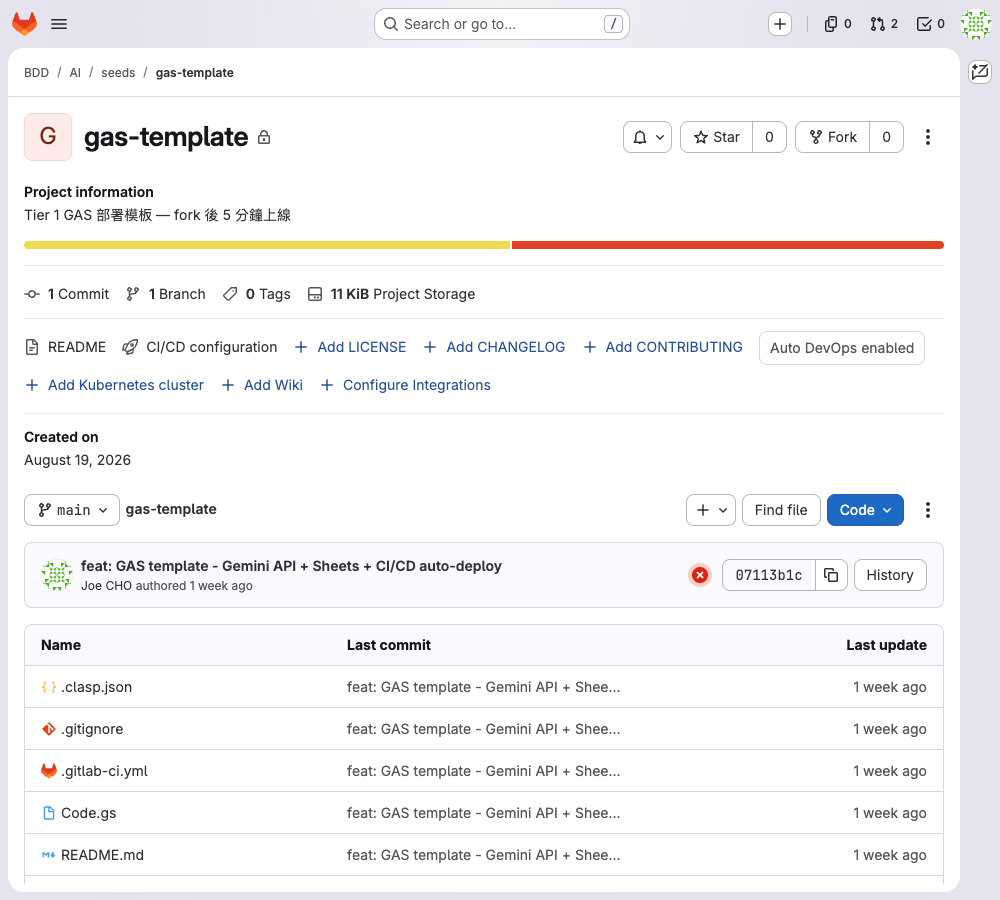Viewport: 1000px width, 900px height.
Task: Click last commit message for Code.gs row
Action: coord(483,813)
